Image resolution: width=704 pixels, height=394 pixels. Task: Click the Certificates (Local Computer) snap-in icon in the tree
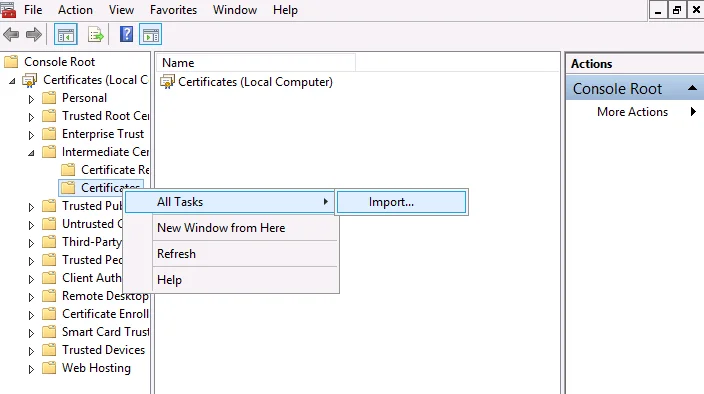pyautogui.click(x=30, y=80)
